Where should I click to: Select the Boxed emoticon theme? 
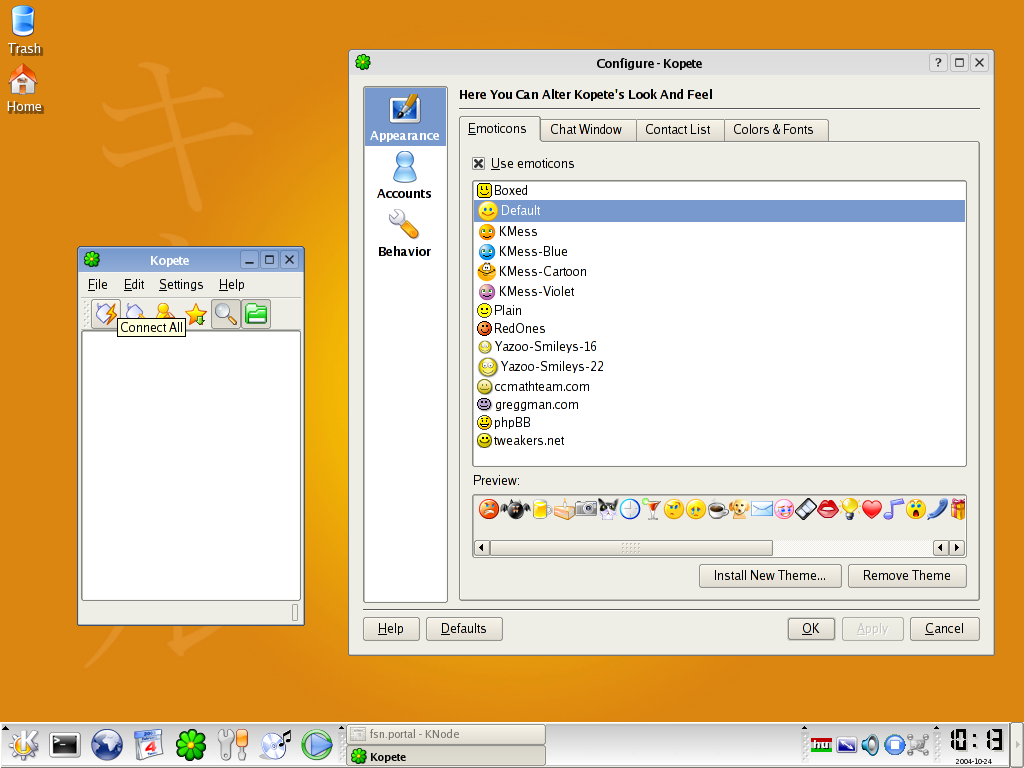click(720, 190)
